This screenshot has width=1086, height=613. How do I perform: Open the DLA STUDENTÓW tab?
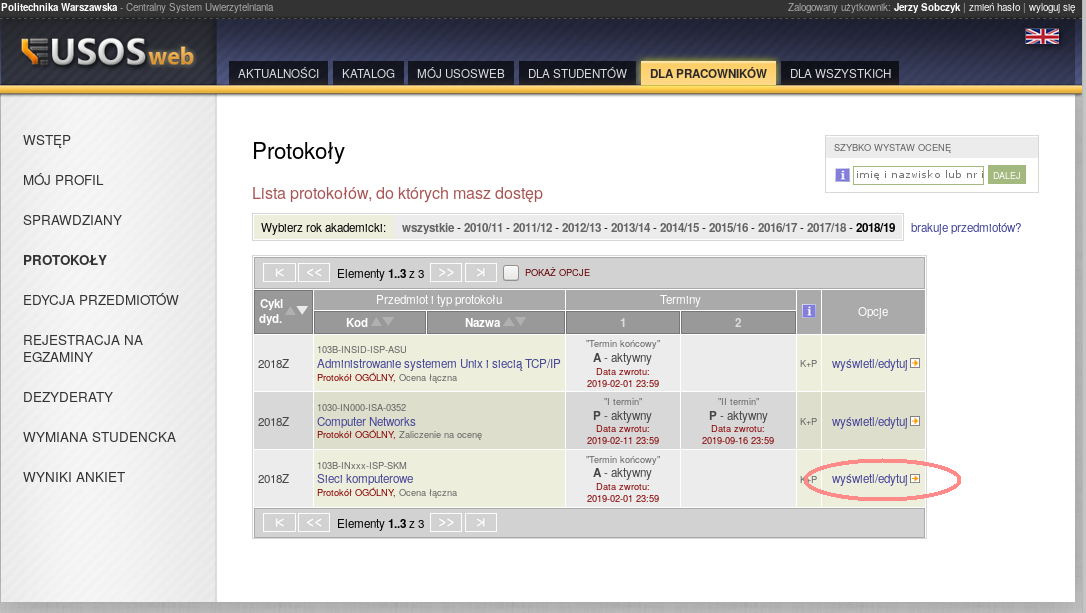click(x=577, y=73)
